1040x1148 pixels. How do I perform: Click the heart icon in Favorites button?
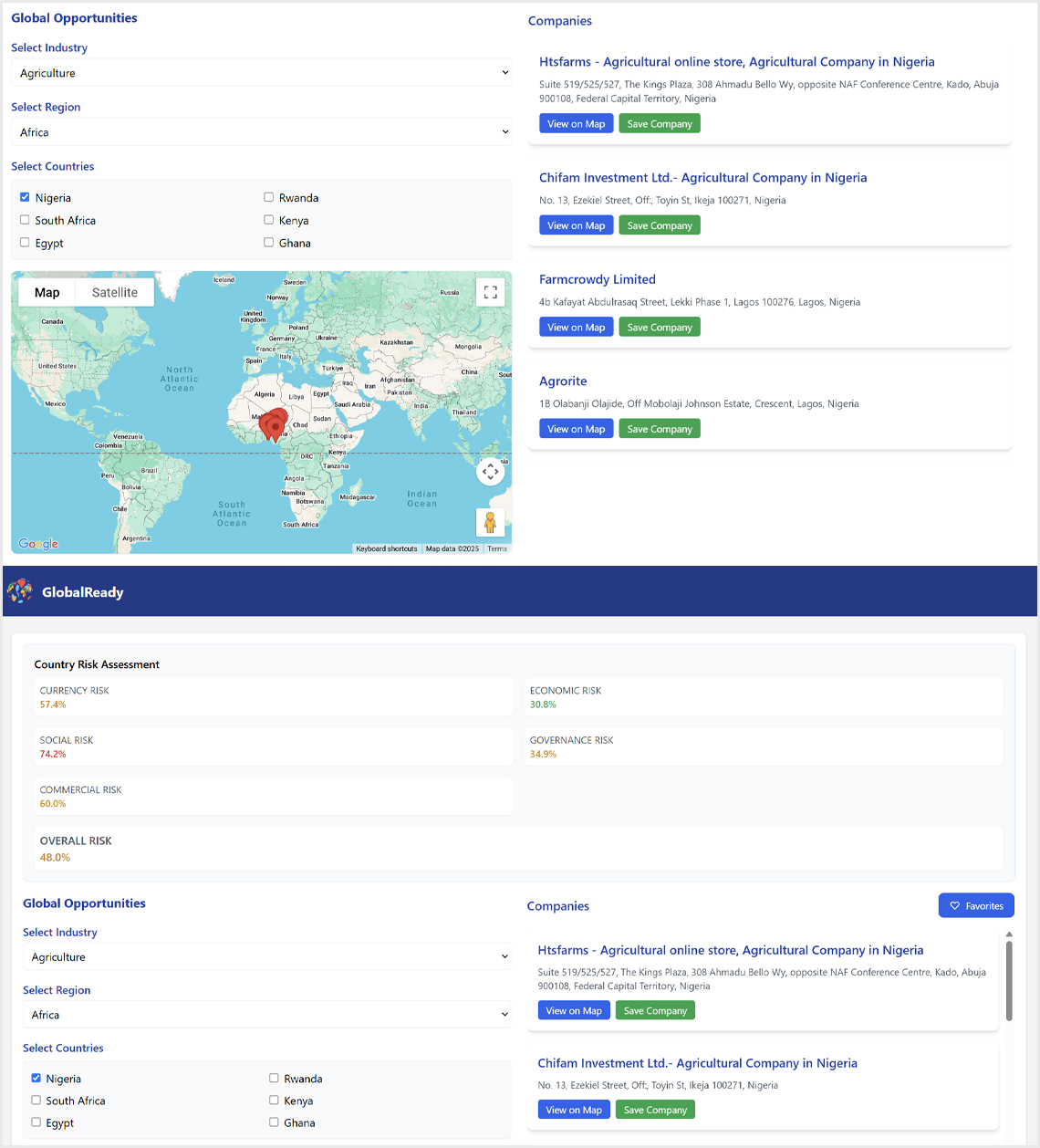click(x=955, y=906)
